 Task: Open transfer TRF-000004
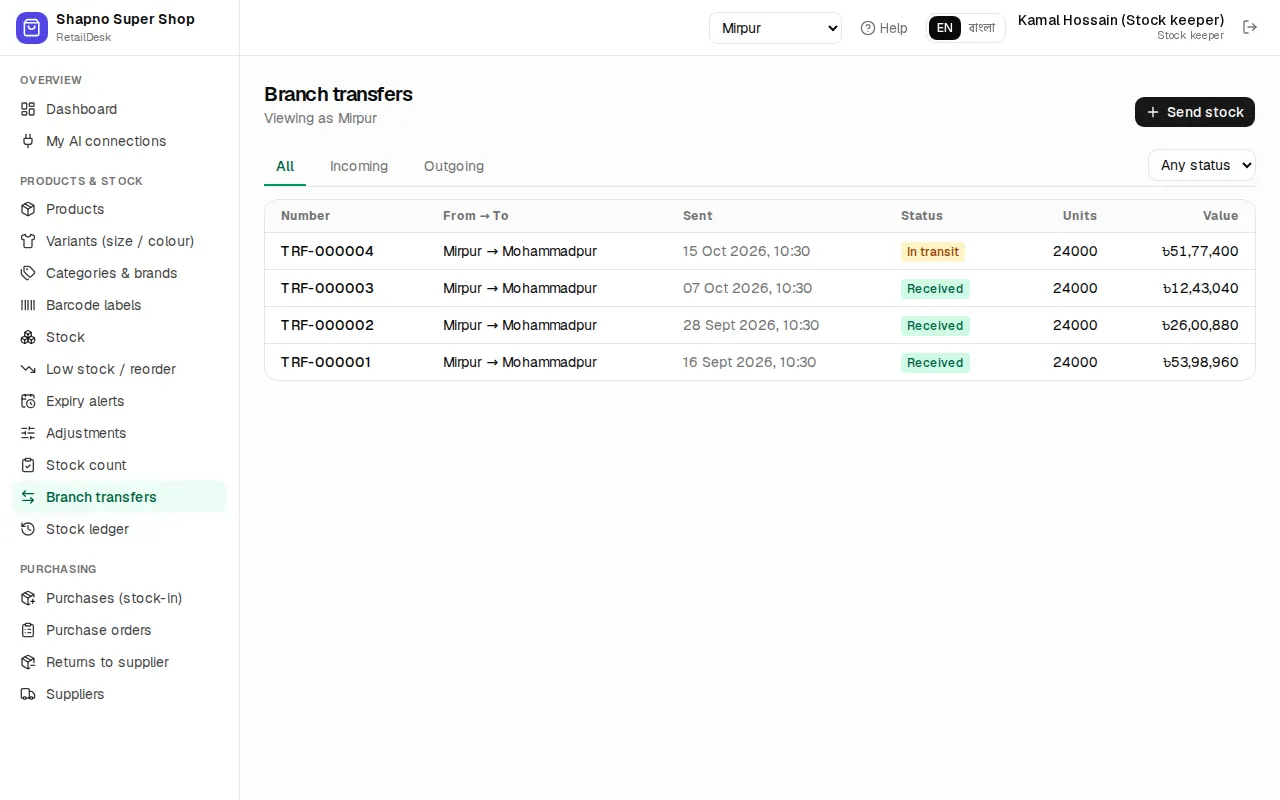327,251
